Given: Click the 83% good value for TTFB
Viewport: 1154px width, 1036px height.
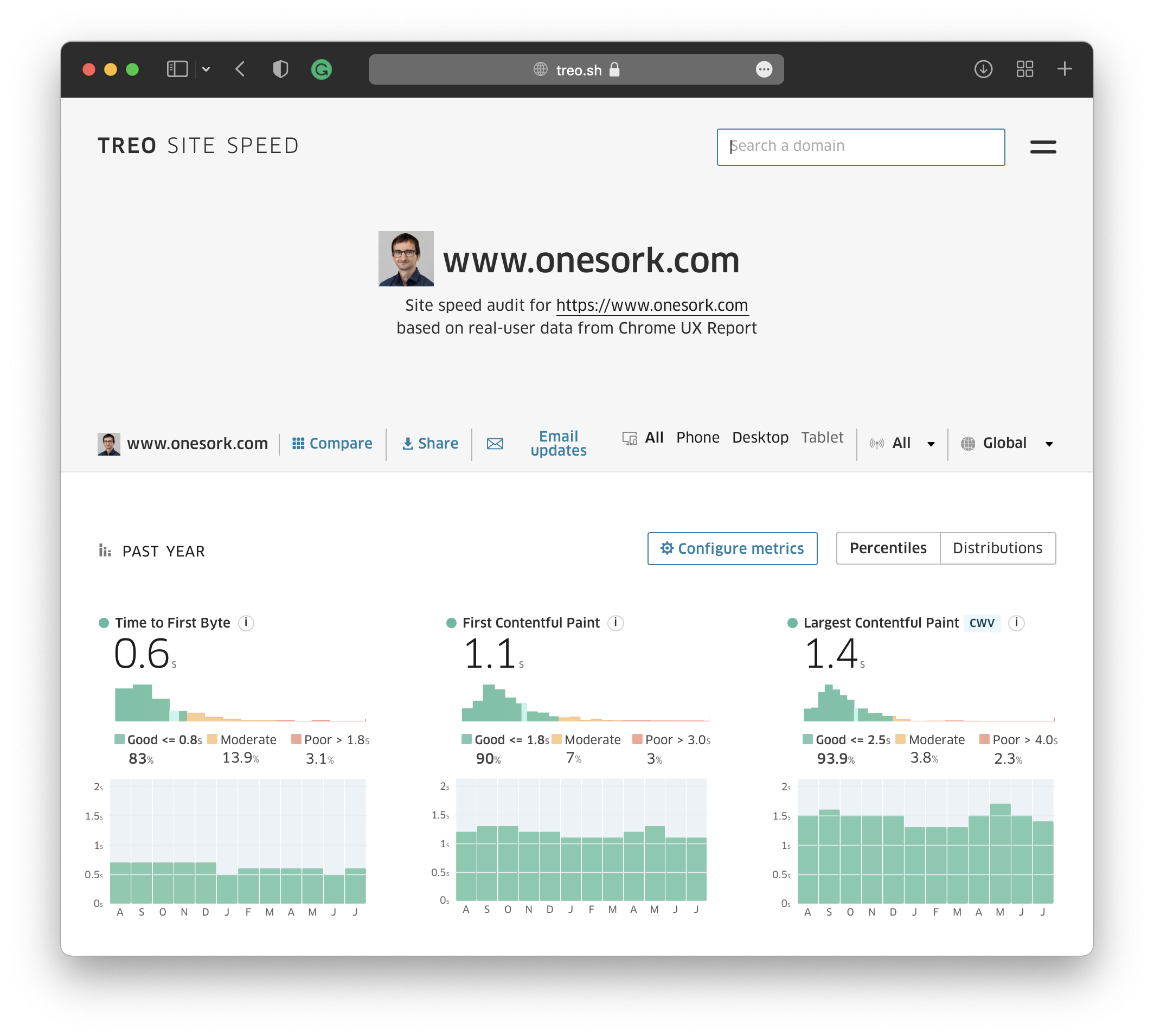Looking at the screenshot, I should (140, 758).
